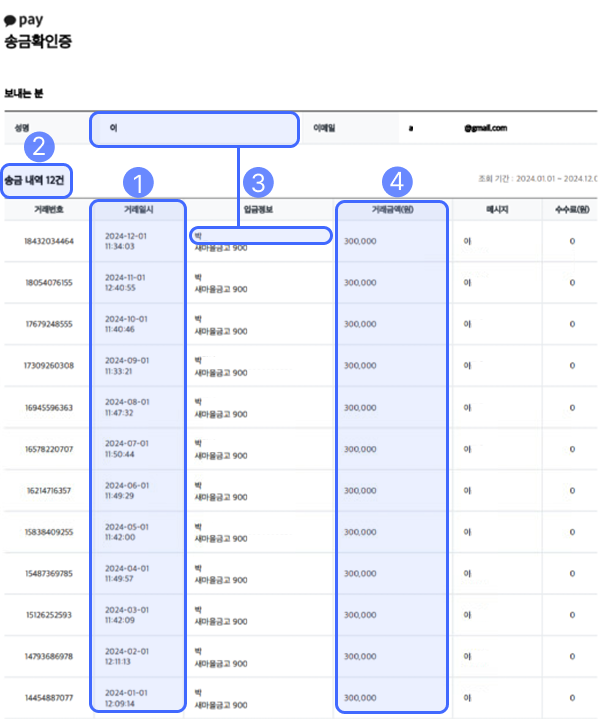This screenshot has width=600, height=719.
Task: Select the @gmail.com email value
Action: point(485,128)
